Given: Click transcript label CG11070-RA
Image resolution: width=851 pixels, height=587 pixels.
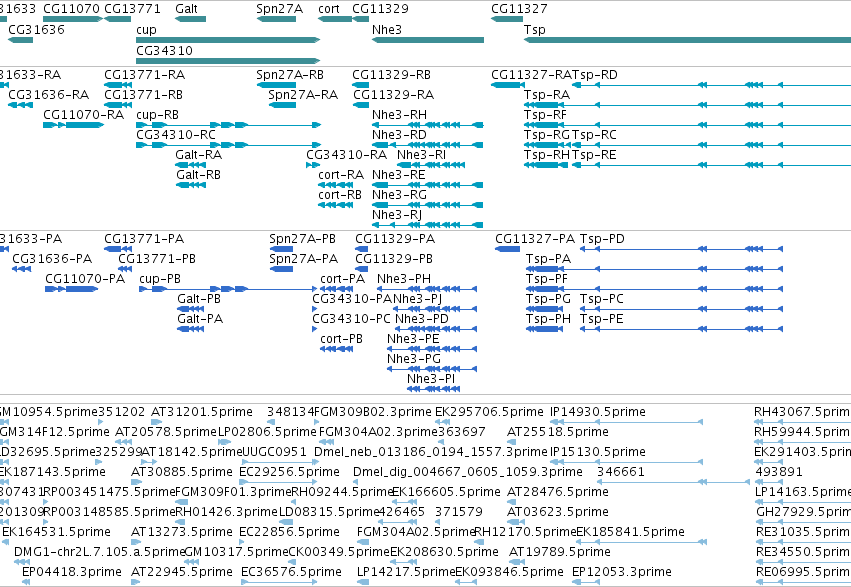Looking at the screenshot, I should tap(84, 114).
